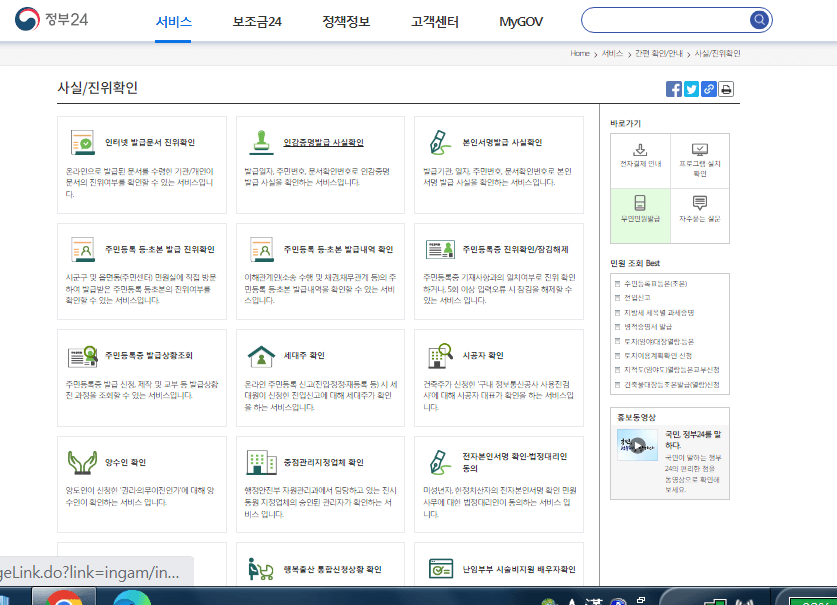Click in the site search field
The image size is (837, 605).
click(666, 20)
